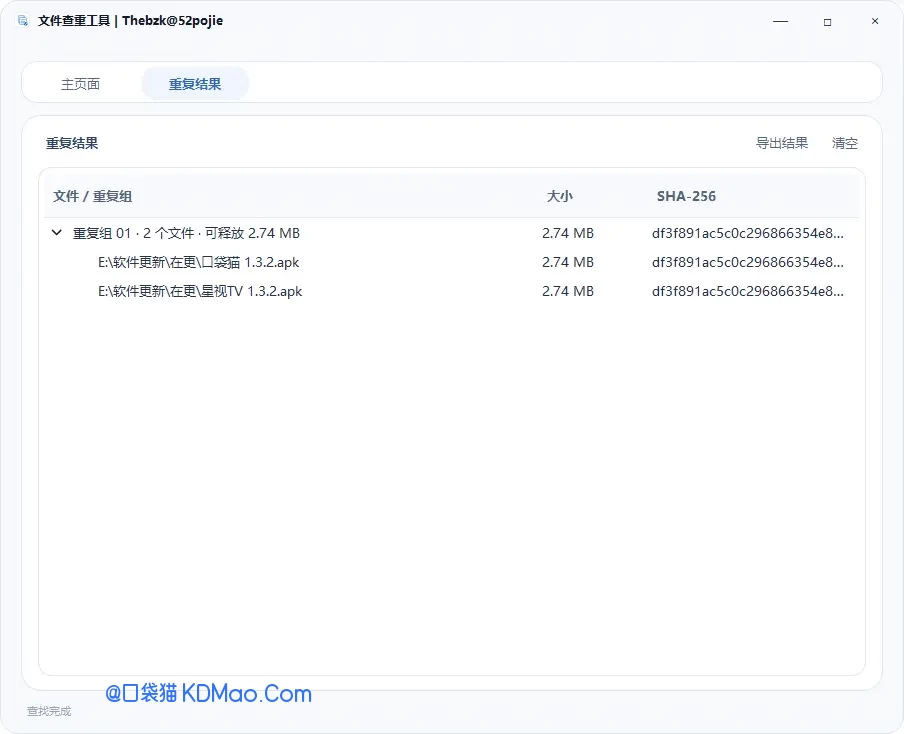Click the app icon in title bar
The image size is (904, 734).
(22, 21)
